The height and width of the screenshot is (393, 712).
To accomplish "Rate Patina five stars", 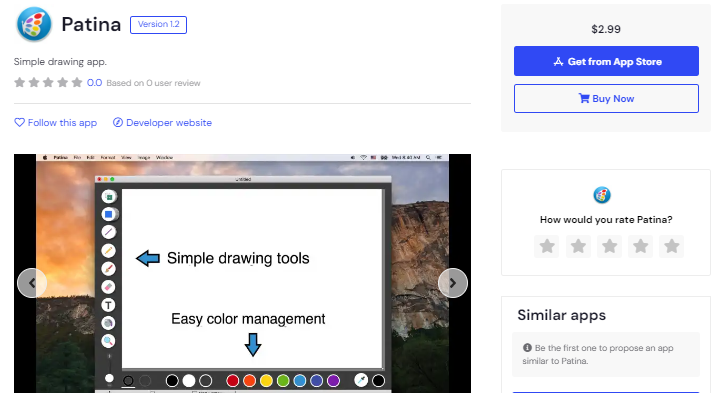I will tap(672, 246).
